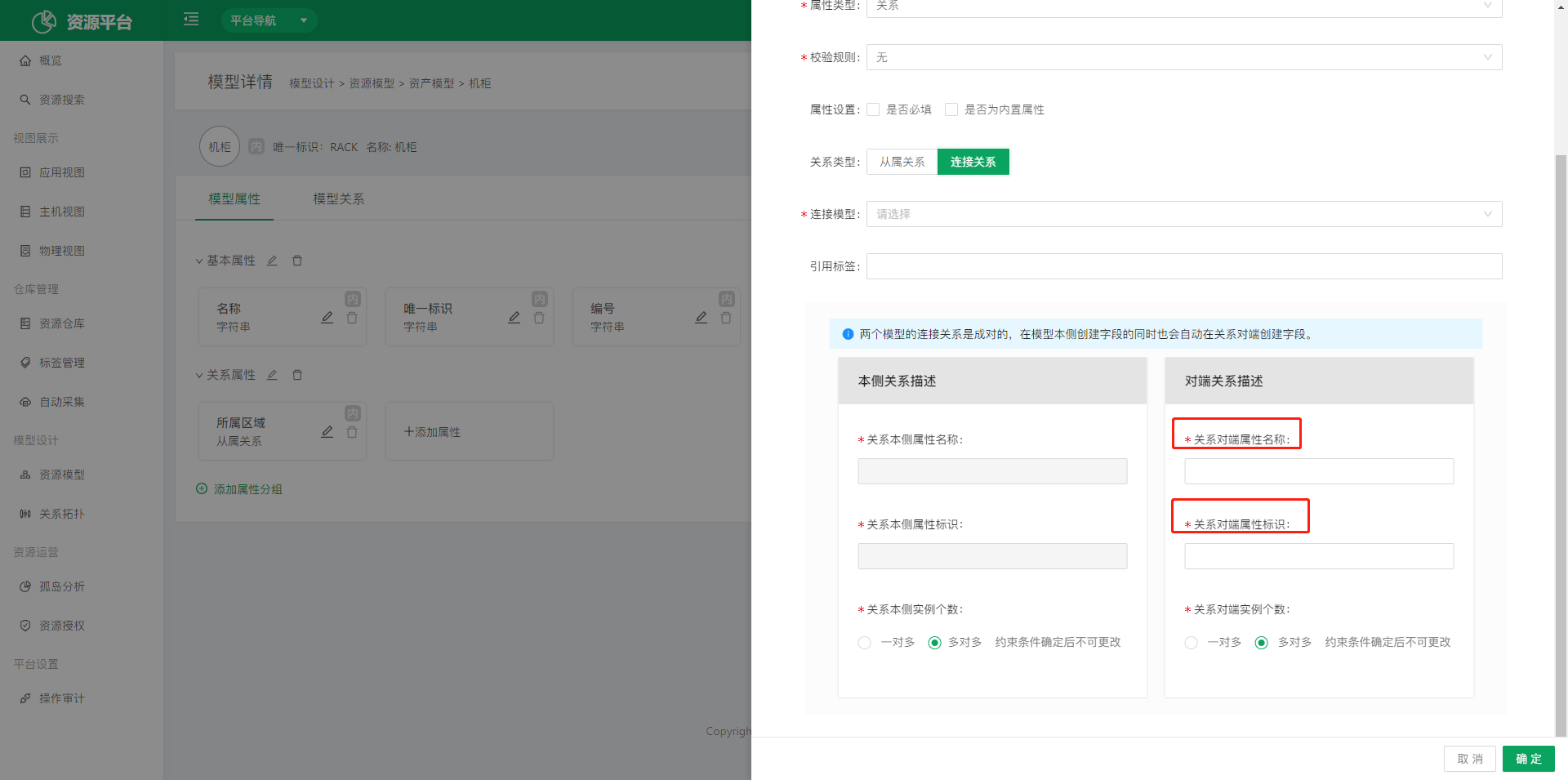The width and height of the screenshot is (1568, 780).
Task: Select 一对多 for 对端实例个数
Action: coord(1192,643)
